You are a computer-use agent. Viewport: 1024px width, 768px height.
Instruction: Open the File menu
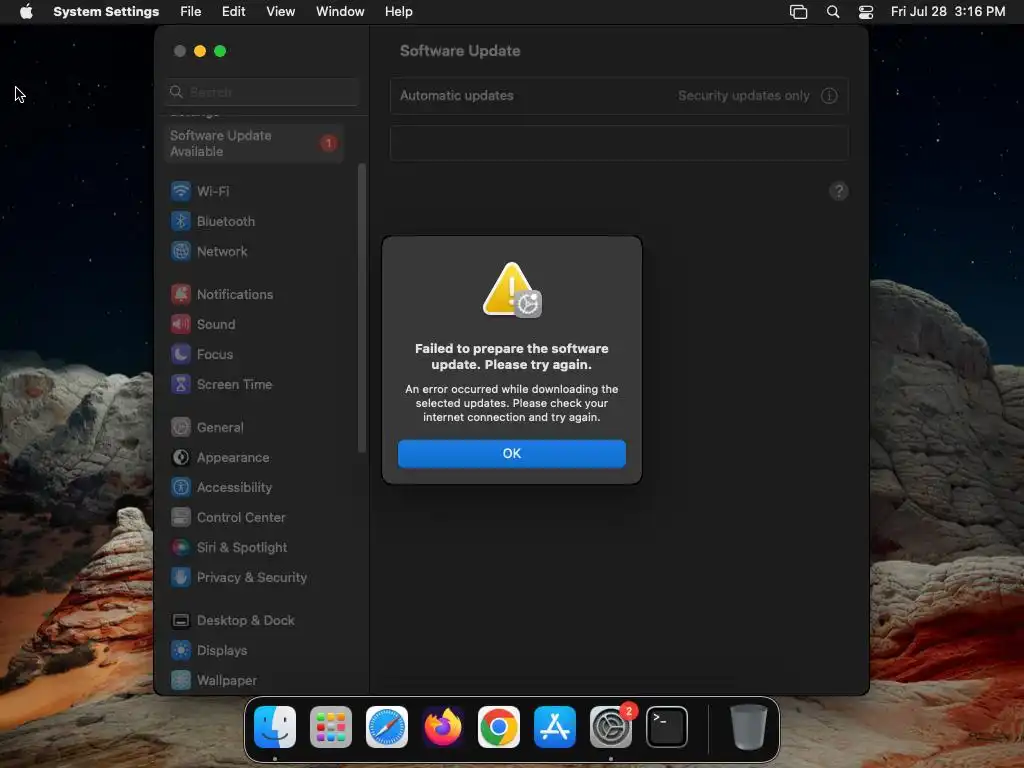[191, 12]
